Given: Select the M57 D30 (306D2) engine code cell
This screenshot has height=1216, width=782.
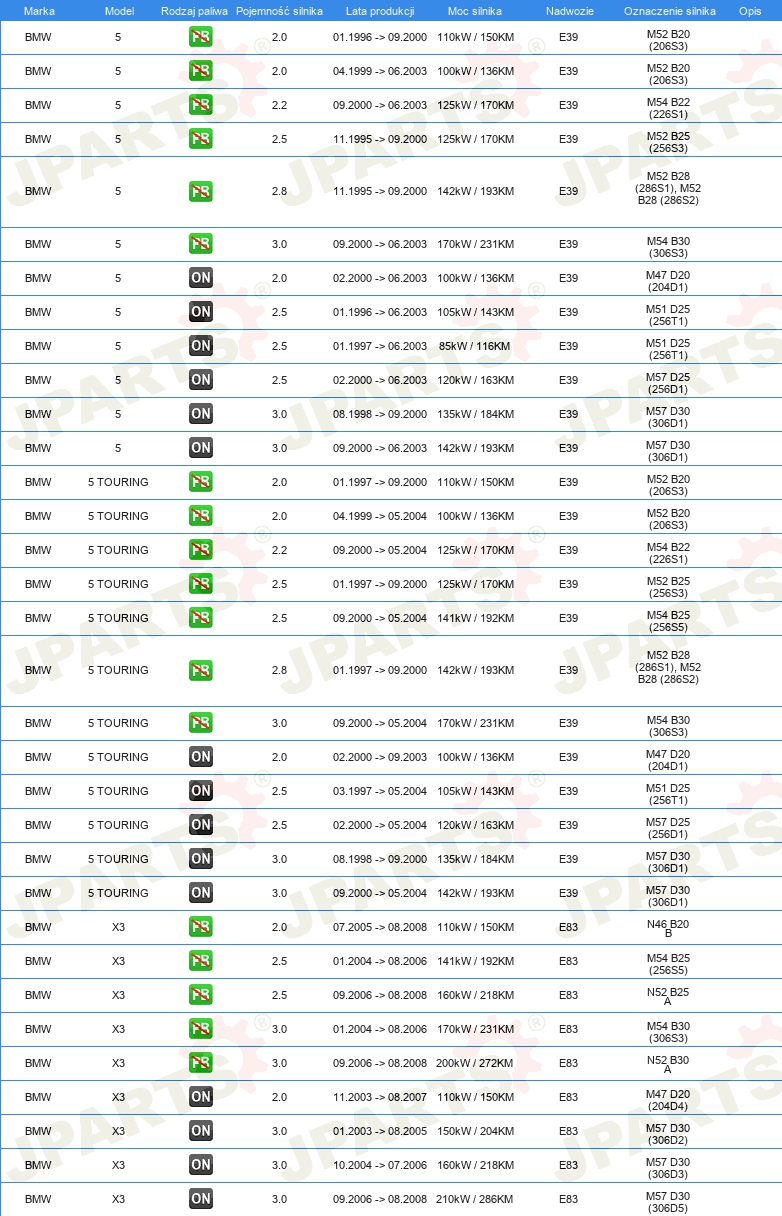Looking at the screenshot, I should click(668, 1133).
